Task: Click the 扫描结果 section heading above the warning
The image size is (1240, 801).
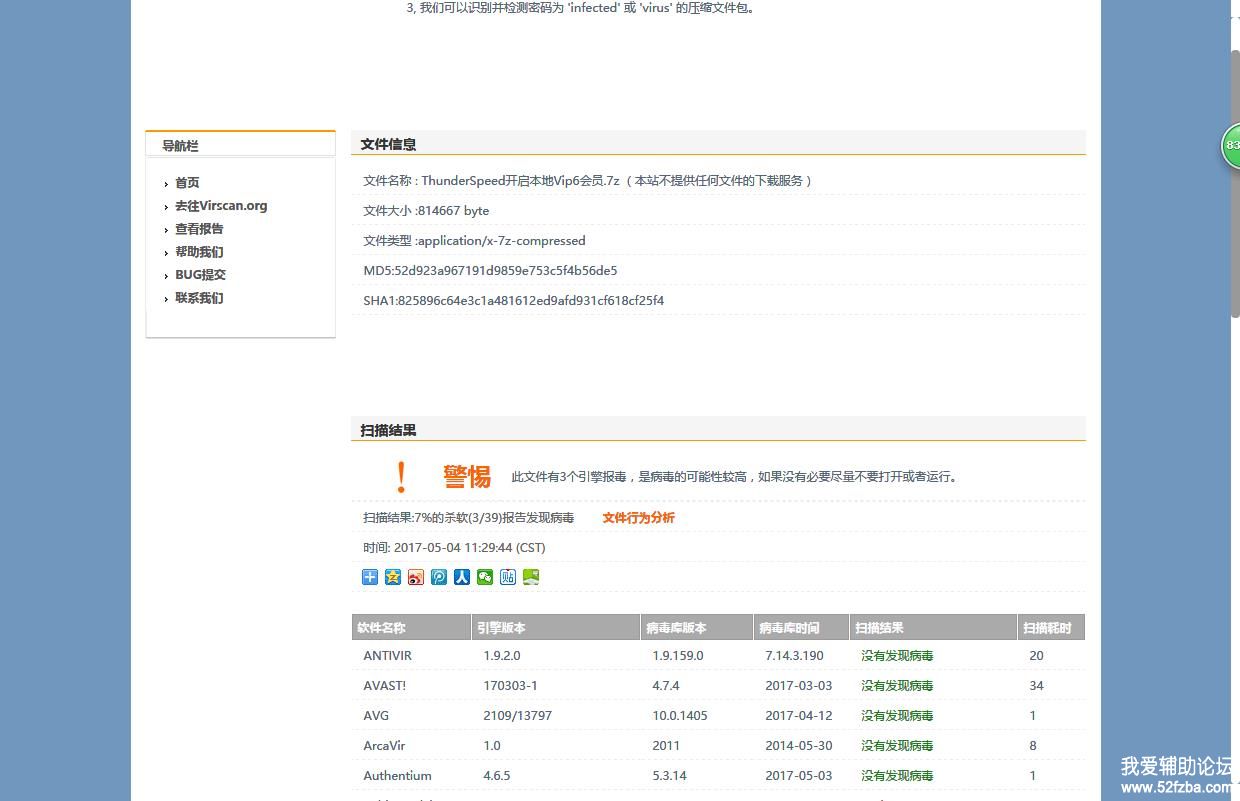Action: (x=388, y=430)
